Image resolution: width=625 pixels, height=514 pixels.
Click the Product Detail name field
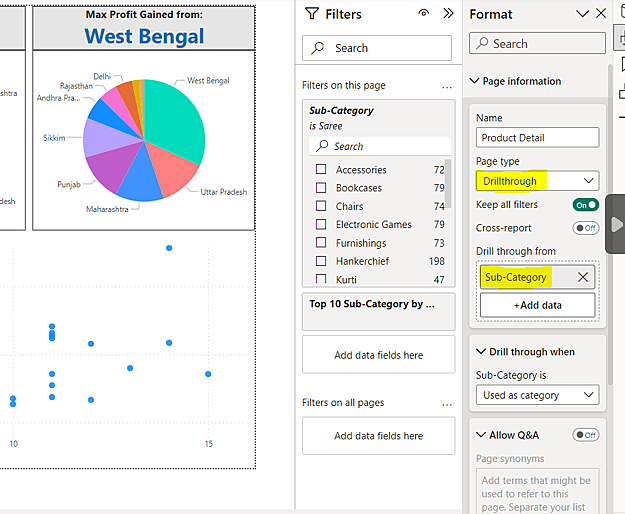tap(537, 138)
